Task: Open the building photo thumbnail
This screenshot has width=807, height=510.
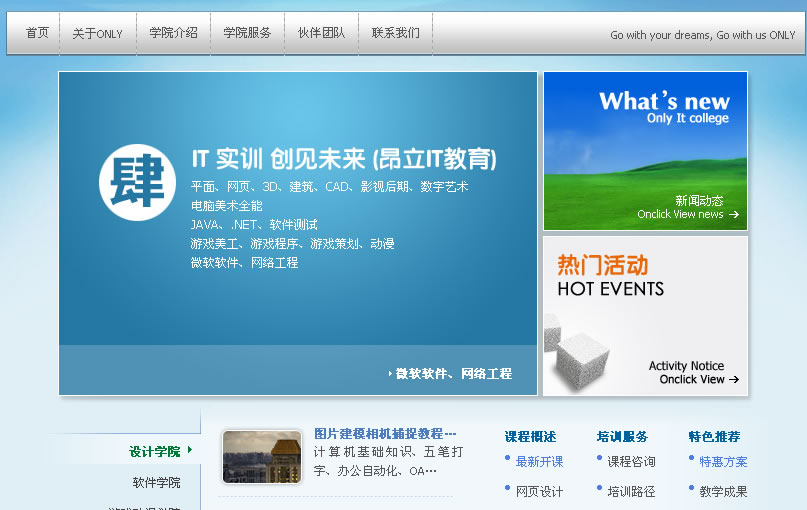Action: coord(262,457)
